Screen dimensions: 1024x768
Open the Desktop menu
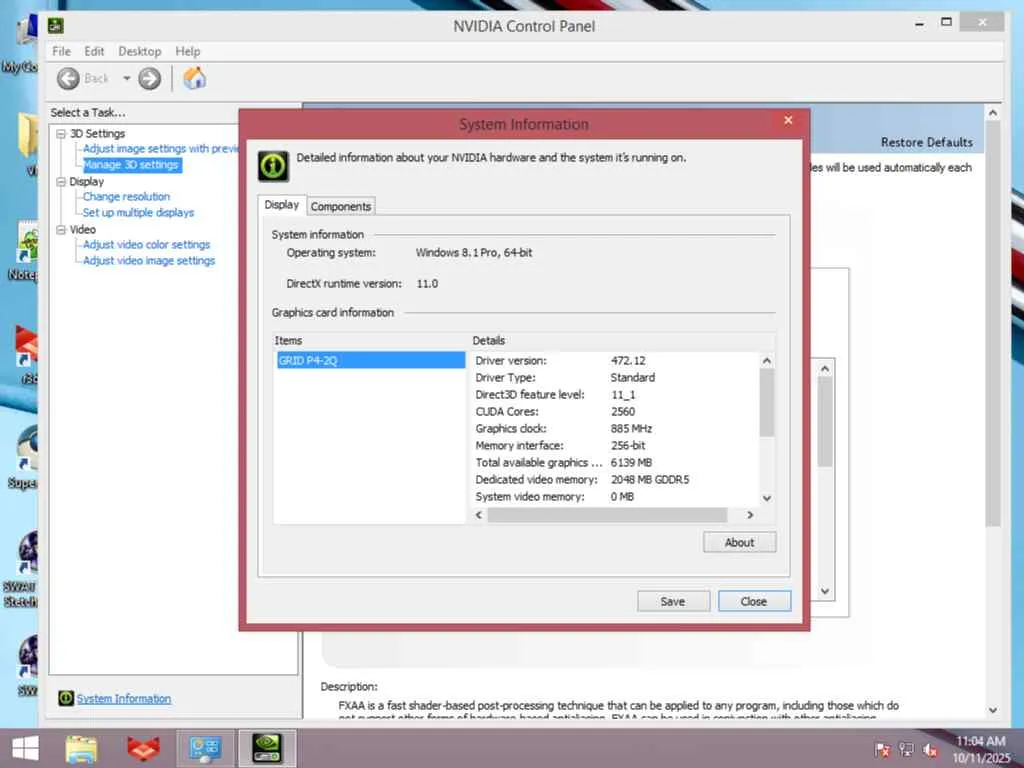[140, 51]
